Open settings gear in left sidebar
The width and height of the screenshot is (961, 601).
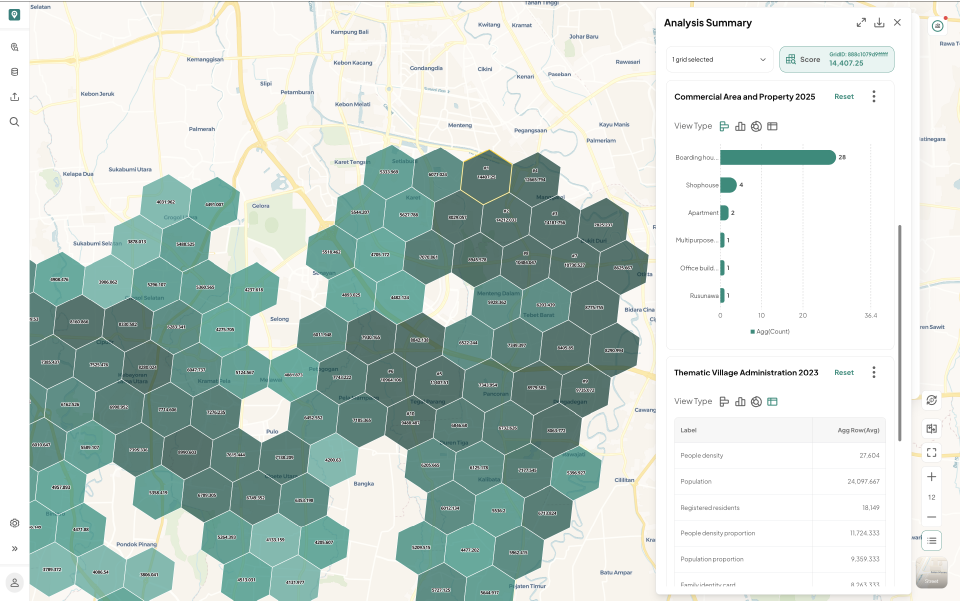click(x=15, y=523)
